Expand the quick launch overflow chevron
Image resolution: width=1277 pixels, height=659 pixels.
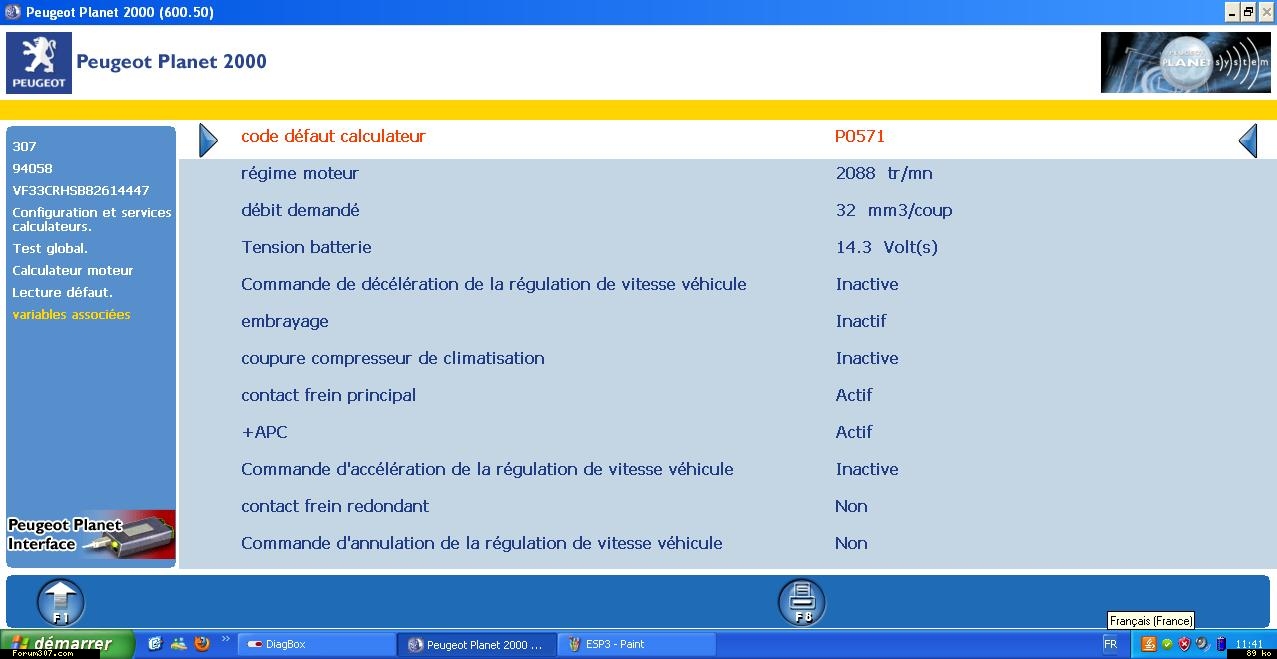point(225,640)
